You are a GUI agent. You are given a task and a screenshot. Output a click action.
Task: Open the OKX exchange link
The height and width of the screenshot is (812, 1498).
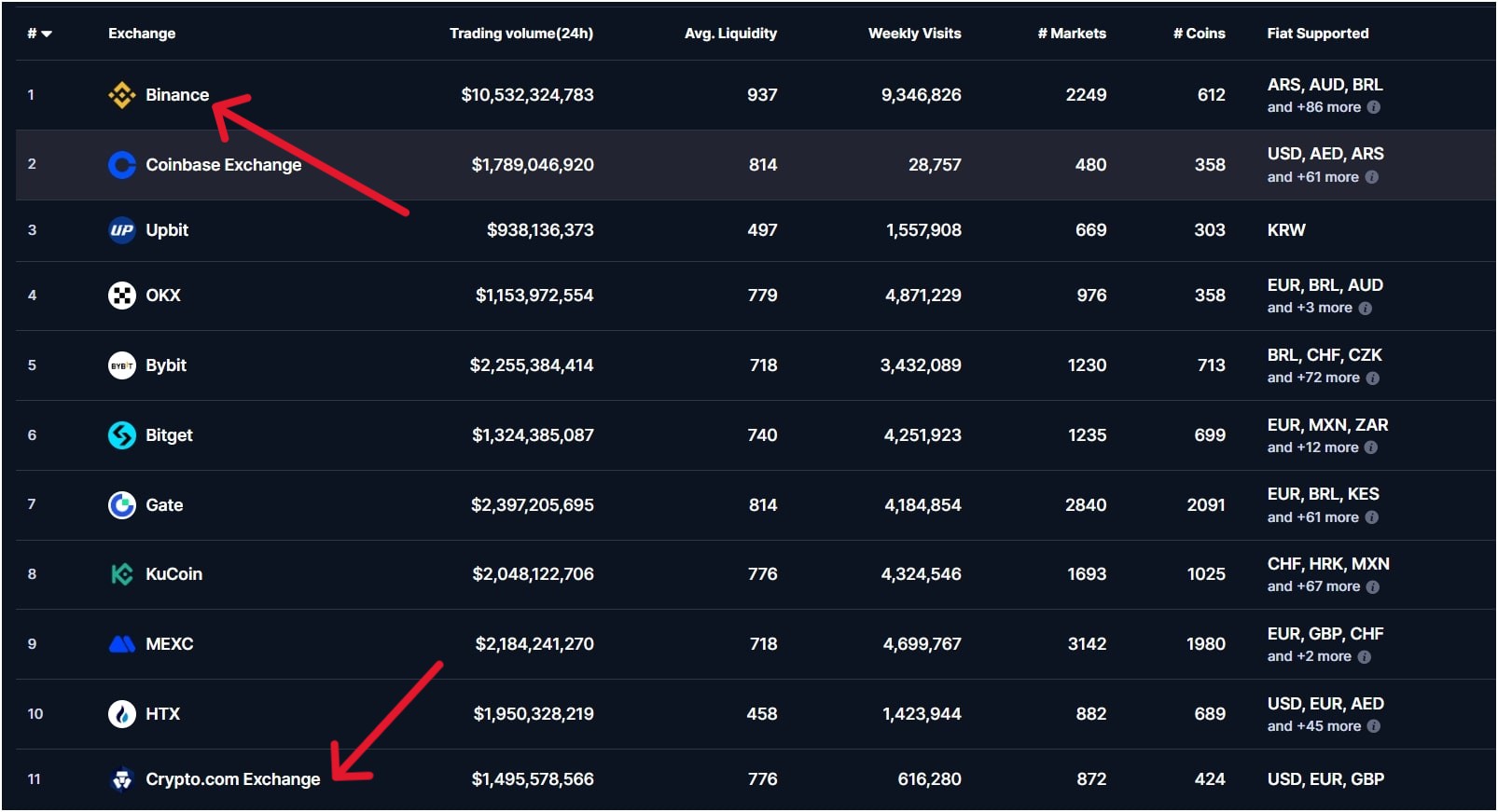pos(163,296)
